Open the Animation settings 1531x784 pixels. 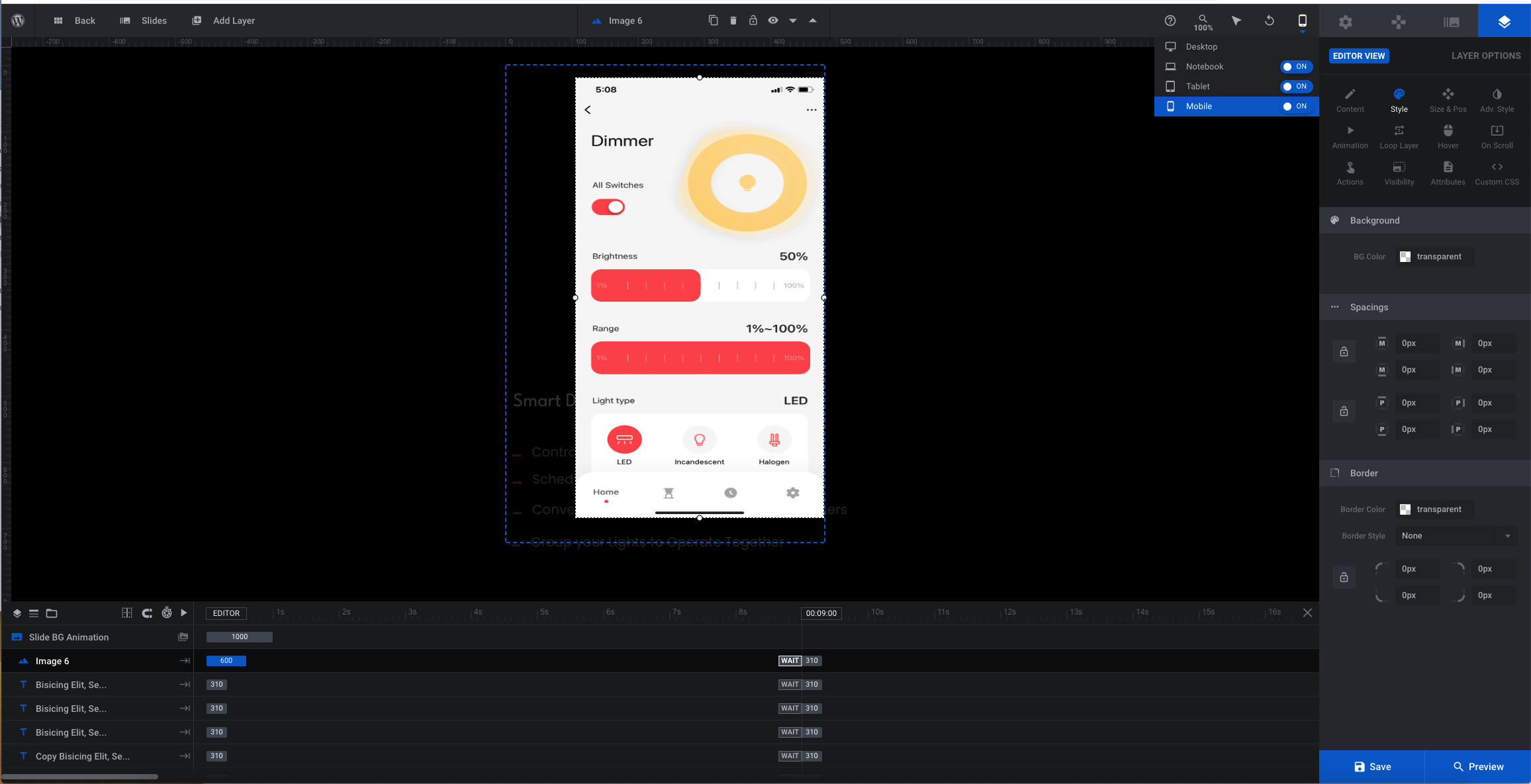[x=1350, y=137]
